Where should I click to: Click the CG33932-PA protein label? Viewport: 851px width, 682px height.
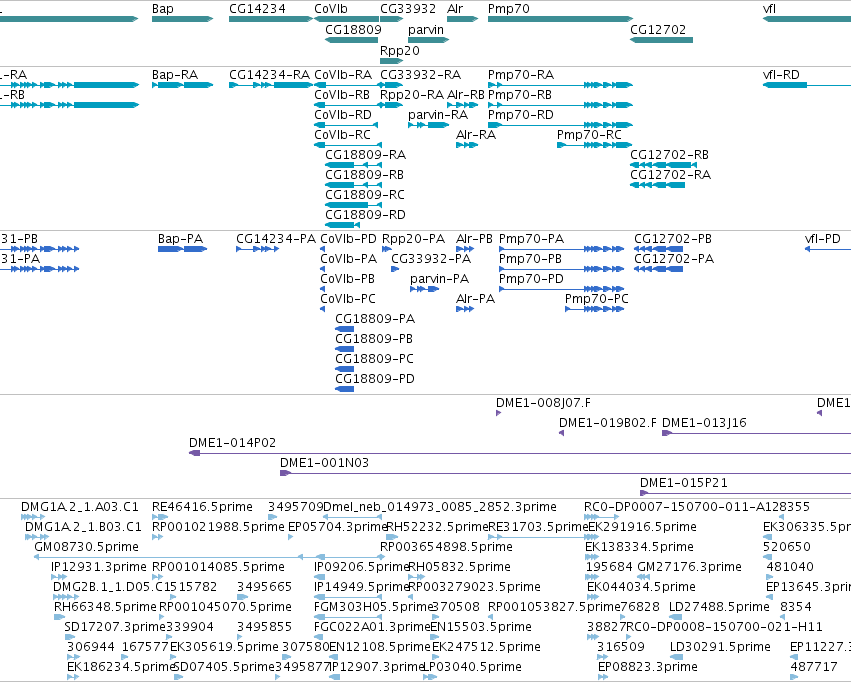[x=431, y=259]
